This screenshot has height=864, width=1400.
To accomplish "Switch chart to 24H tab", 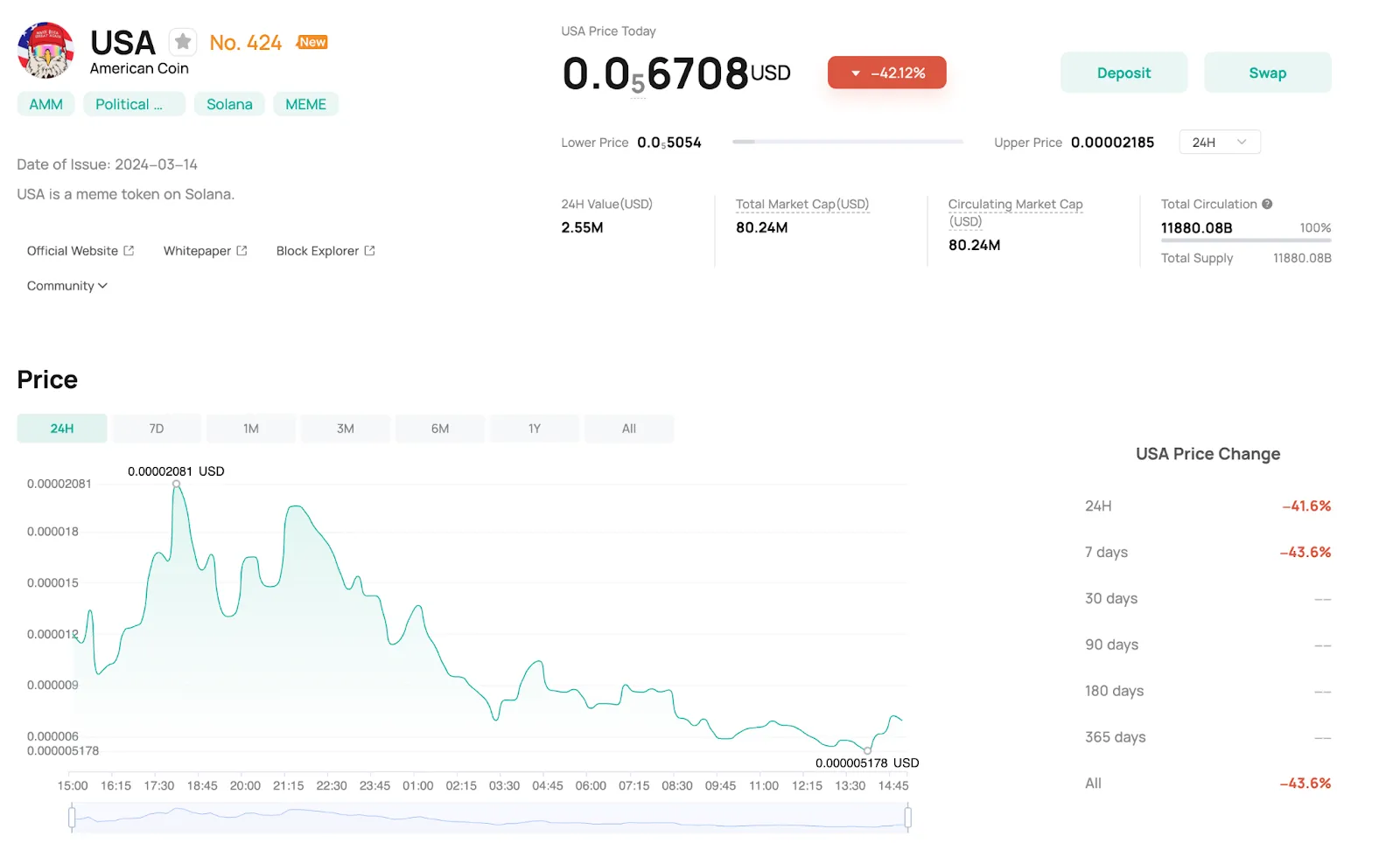I will coord(62,429).
